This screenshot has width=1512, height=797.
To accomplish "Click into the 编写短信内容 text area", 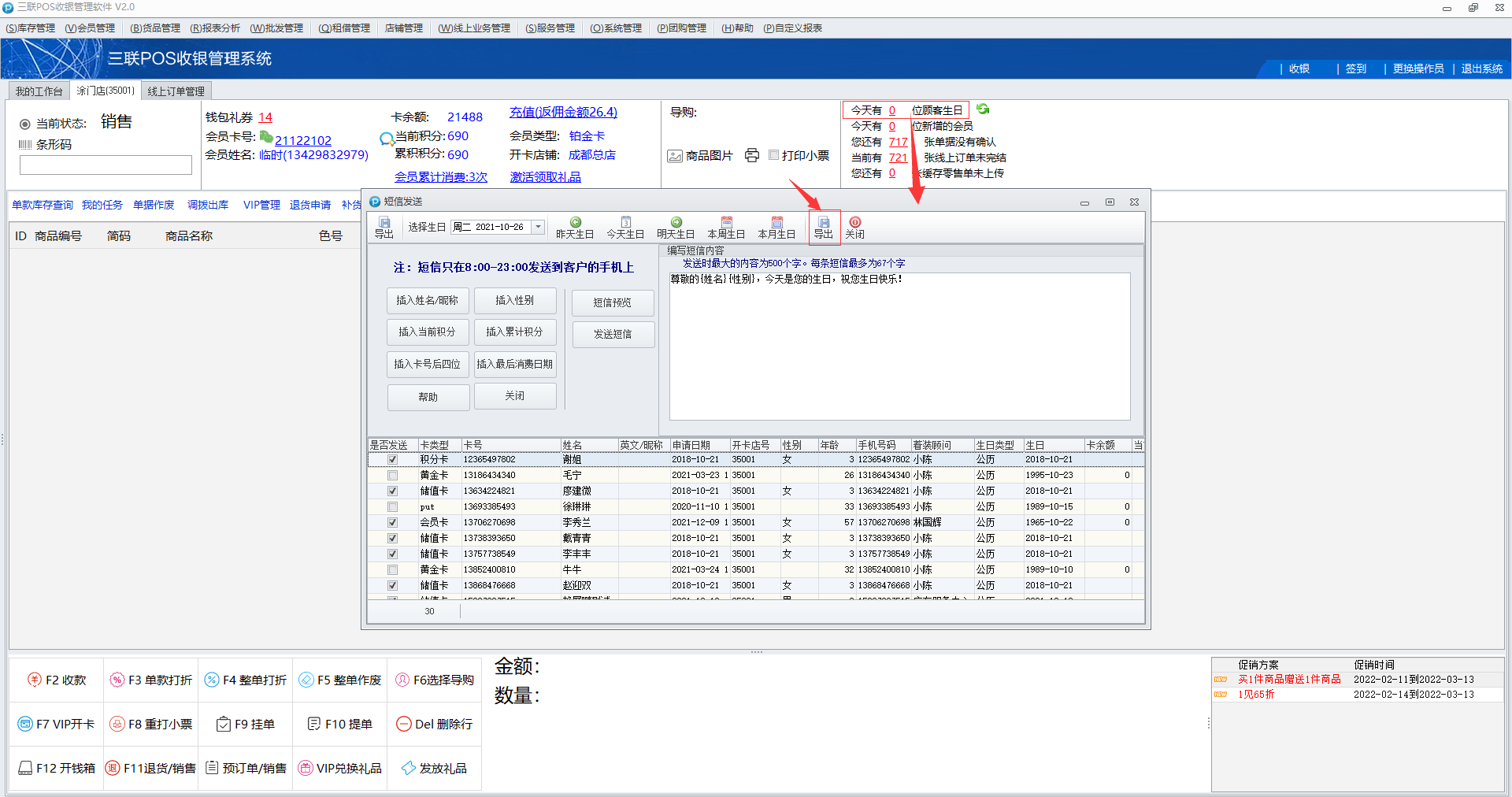I will click(900, 346).
